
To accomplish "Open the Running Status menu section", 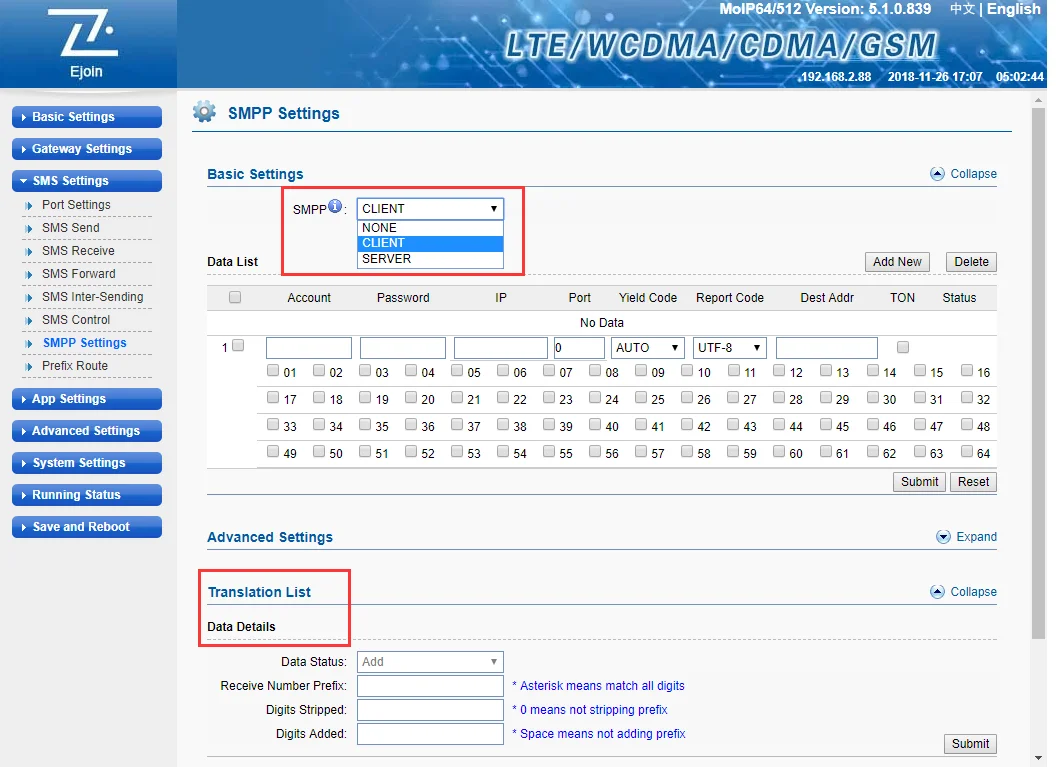I will point(87,495).
